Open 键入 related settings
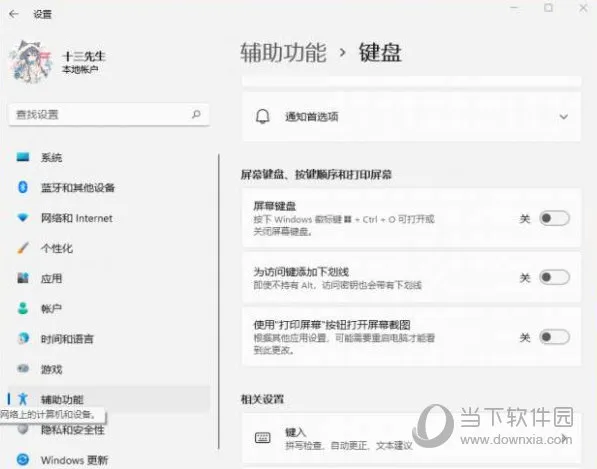Image resolution: width=597 pixels, height=469 pixels. [x=411, y=438]
